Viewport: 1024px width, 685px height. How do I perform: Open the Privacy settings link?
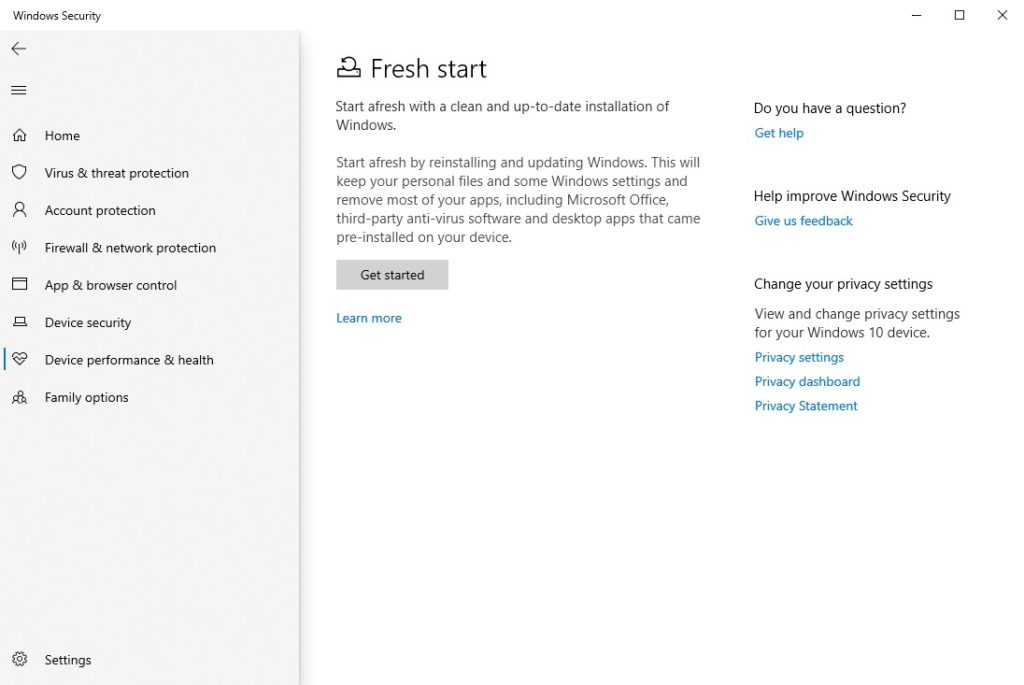[x=799, y=357]
